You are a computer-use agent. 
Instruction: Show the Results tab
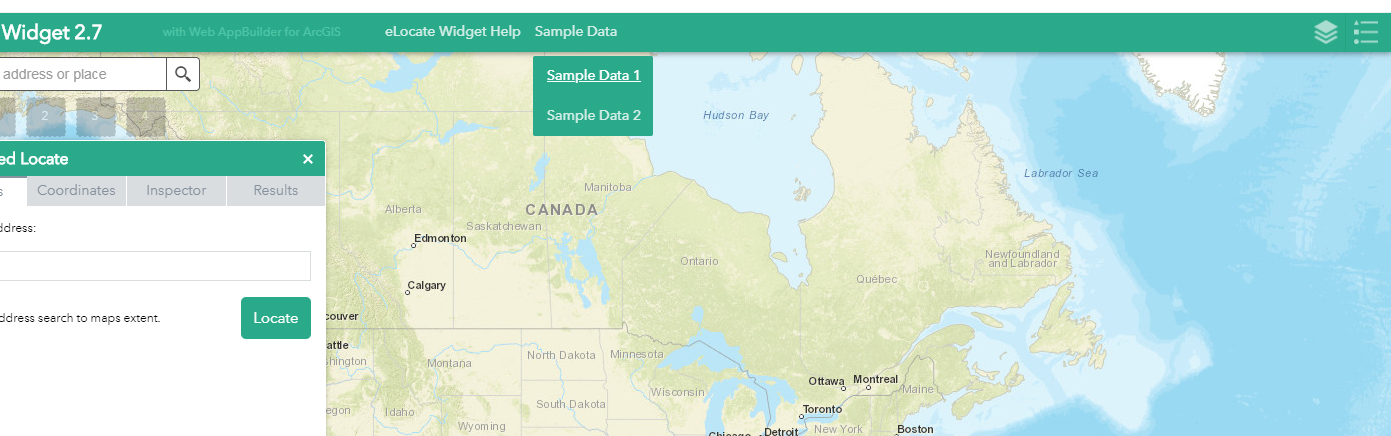[x=276, y=190]
